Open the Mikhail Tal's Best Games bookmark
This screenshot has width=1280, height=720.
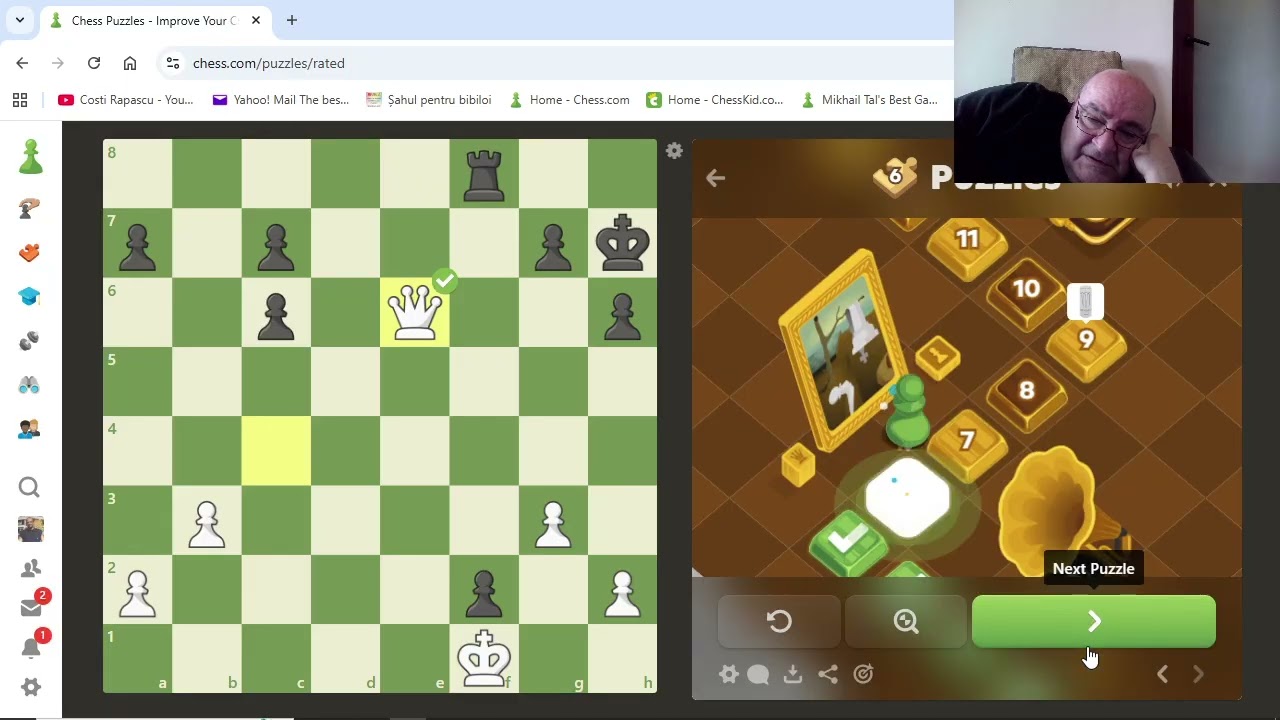pos(869,100)
